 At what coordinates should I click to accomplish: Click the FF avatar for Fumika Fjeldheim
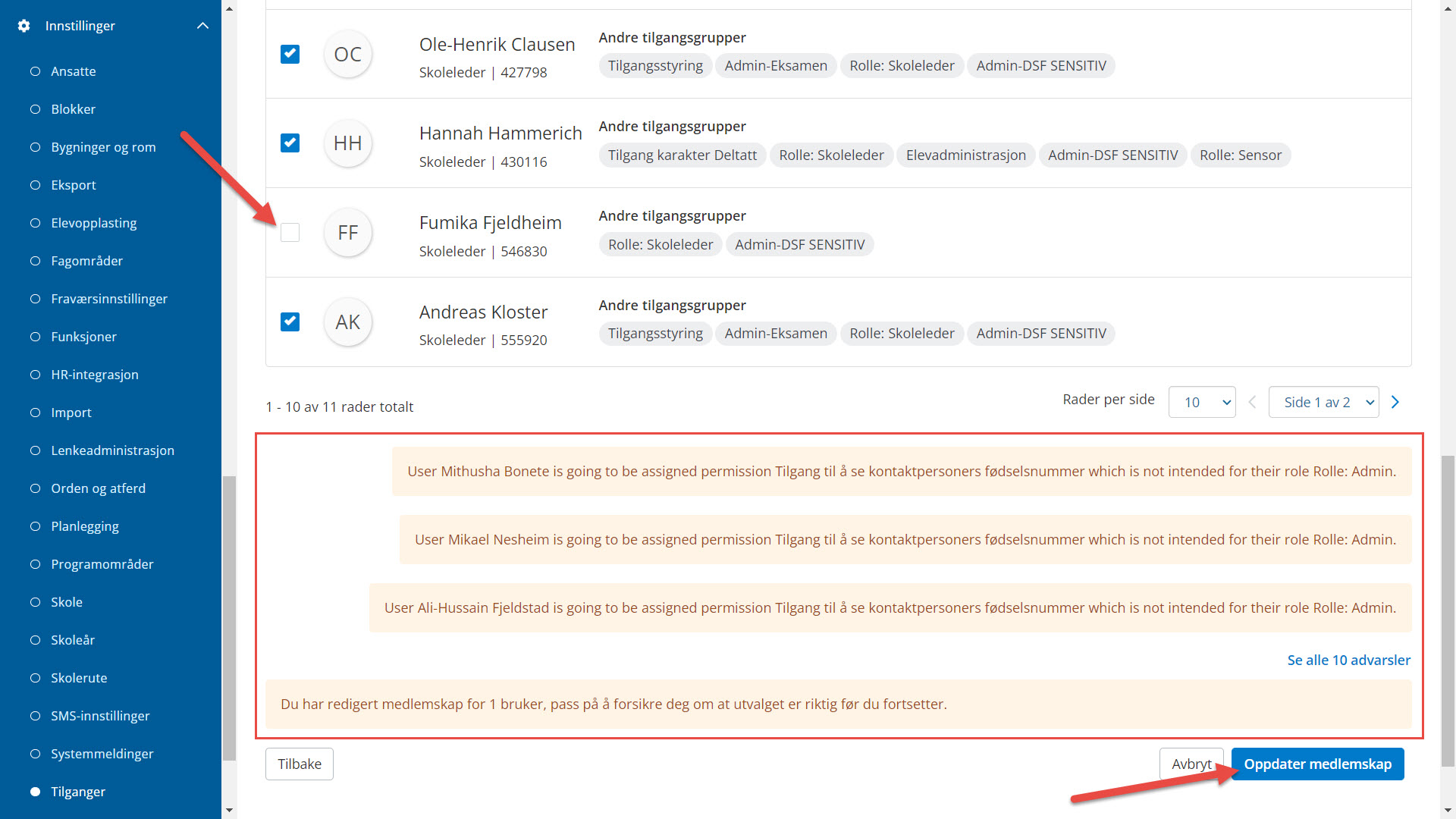tap(348, 232)
